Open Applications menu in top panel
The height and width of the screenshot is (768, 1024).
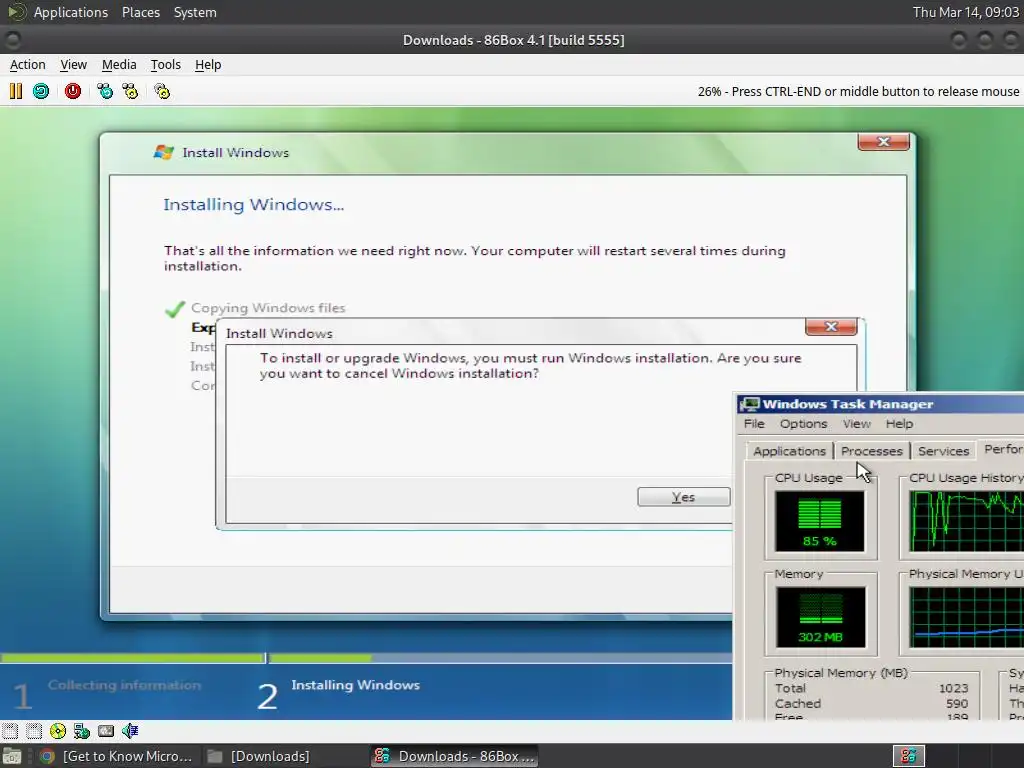pyautogui.click(x=71, y=12)
